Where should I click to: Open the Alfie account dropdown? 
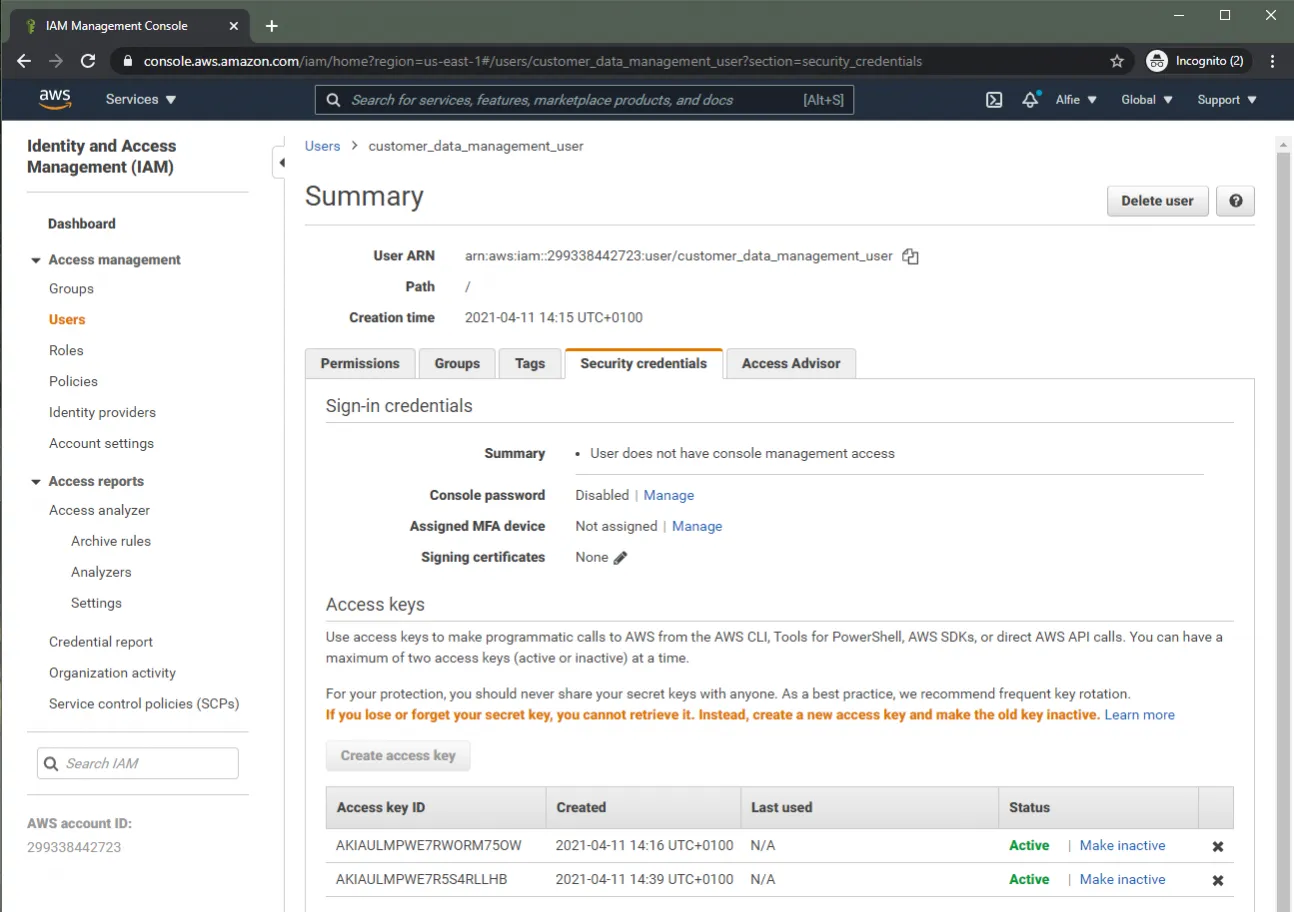1076,100
